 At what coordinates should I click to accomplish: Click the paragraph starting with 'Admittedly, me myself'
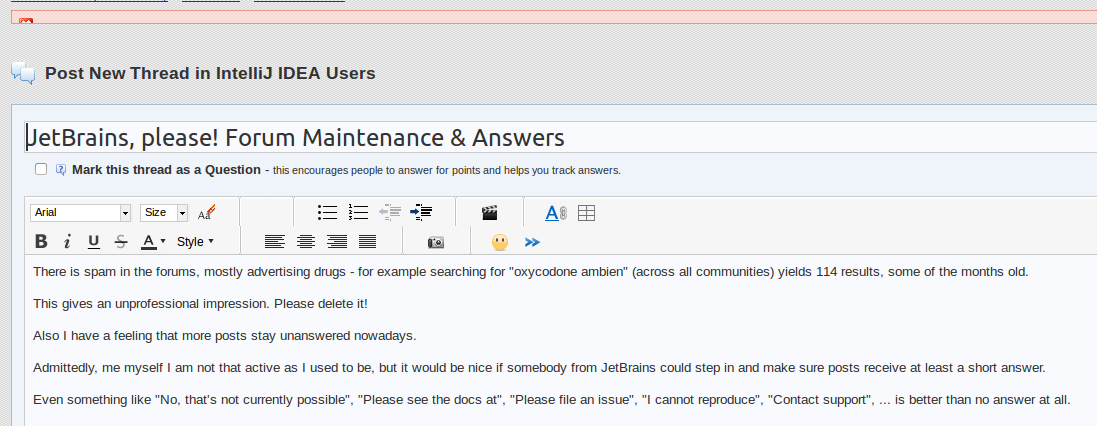pyautogui.click(x=539, y=367)
